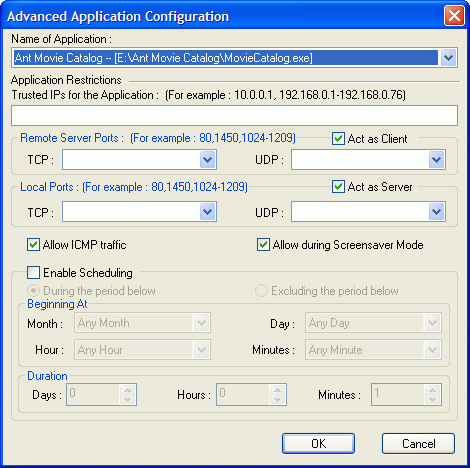Image resolution: width=470 pixels, height=468 pixels.
Task: Toggle the Allow ICMP traffic checkbox
Action: 33,245
